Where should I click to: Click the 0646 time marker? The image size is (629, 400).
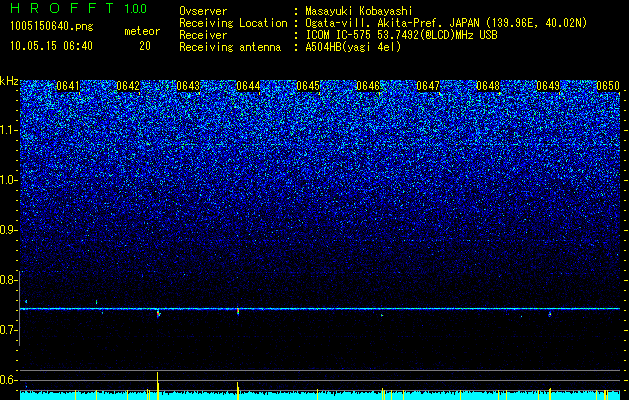[368, 86]
